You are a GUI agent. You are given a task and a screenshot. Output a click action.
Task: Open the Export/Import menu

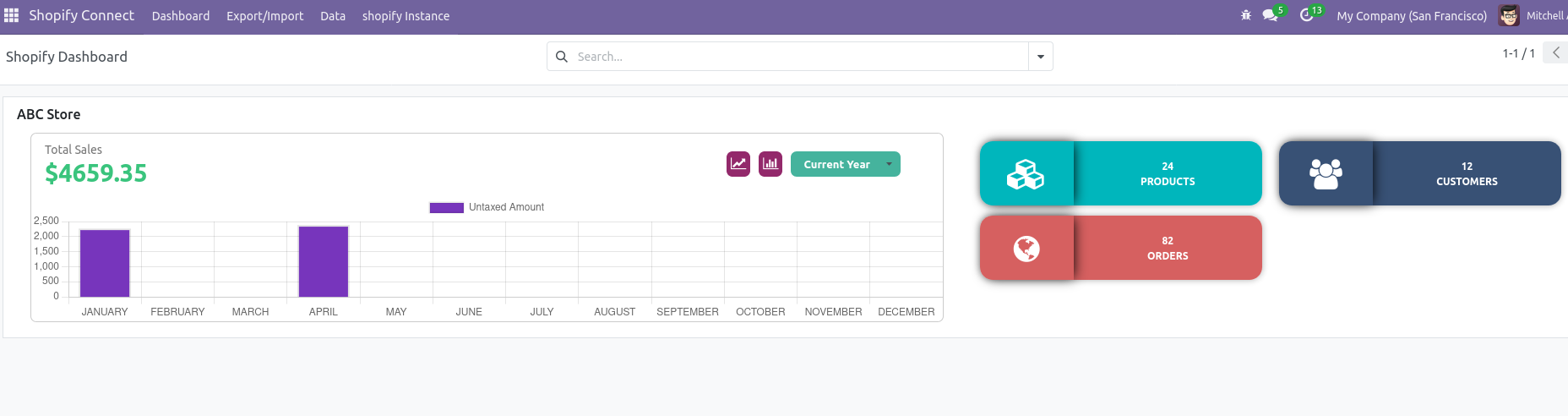(264, 16)
